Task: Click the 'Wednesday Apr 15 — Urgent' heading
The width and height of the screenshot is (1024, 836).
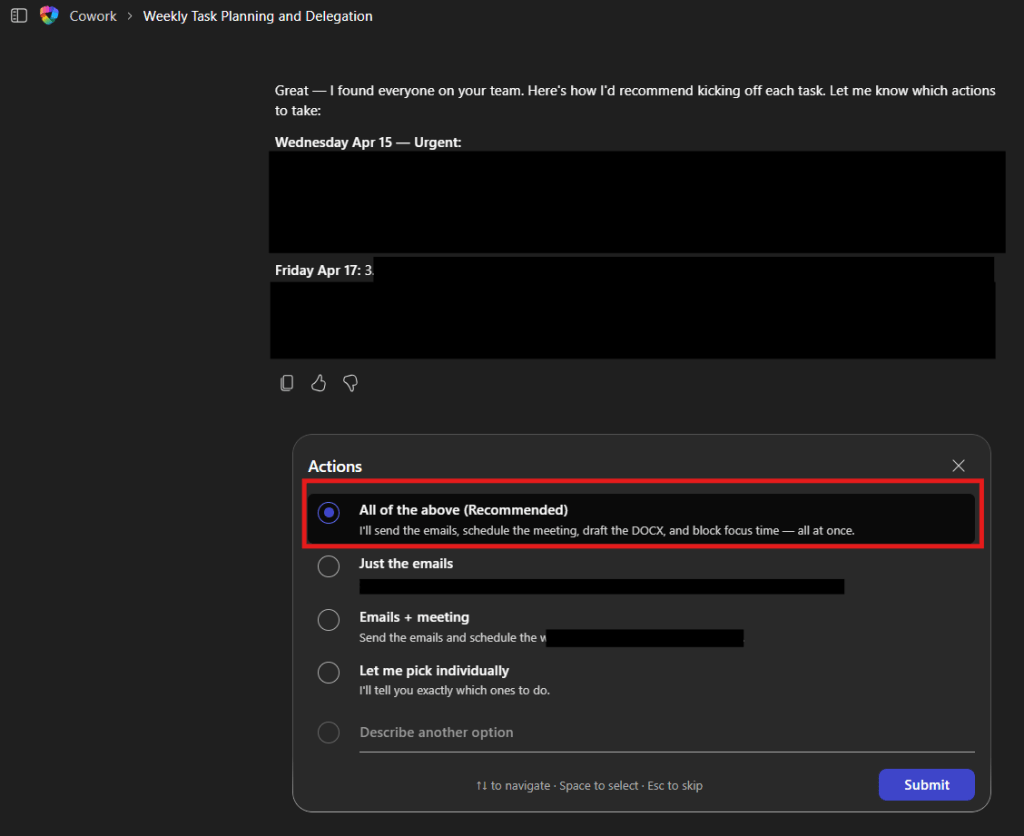Action: tap(368, 143)
